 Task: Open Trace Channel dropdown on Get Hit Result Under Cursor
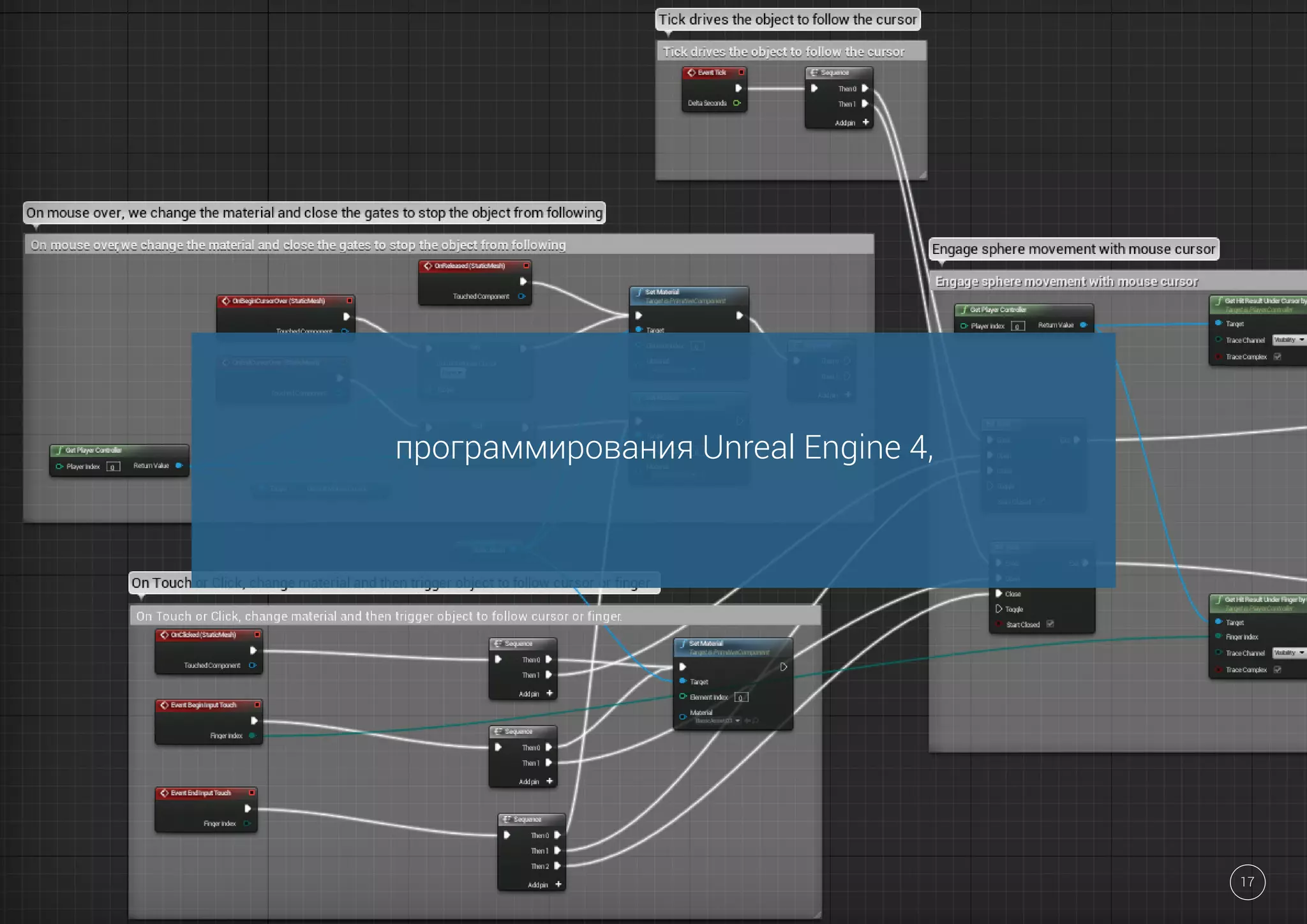(1289, 340)
